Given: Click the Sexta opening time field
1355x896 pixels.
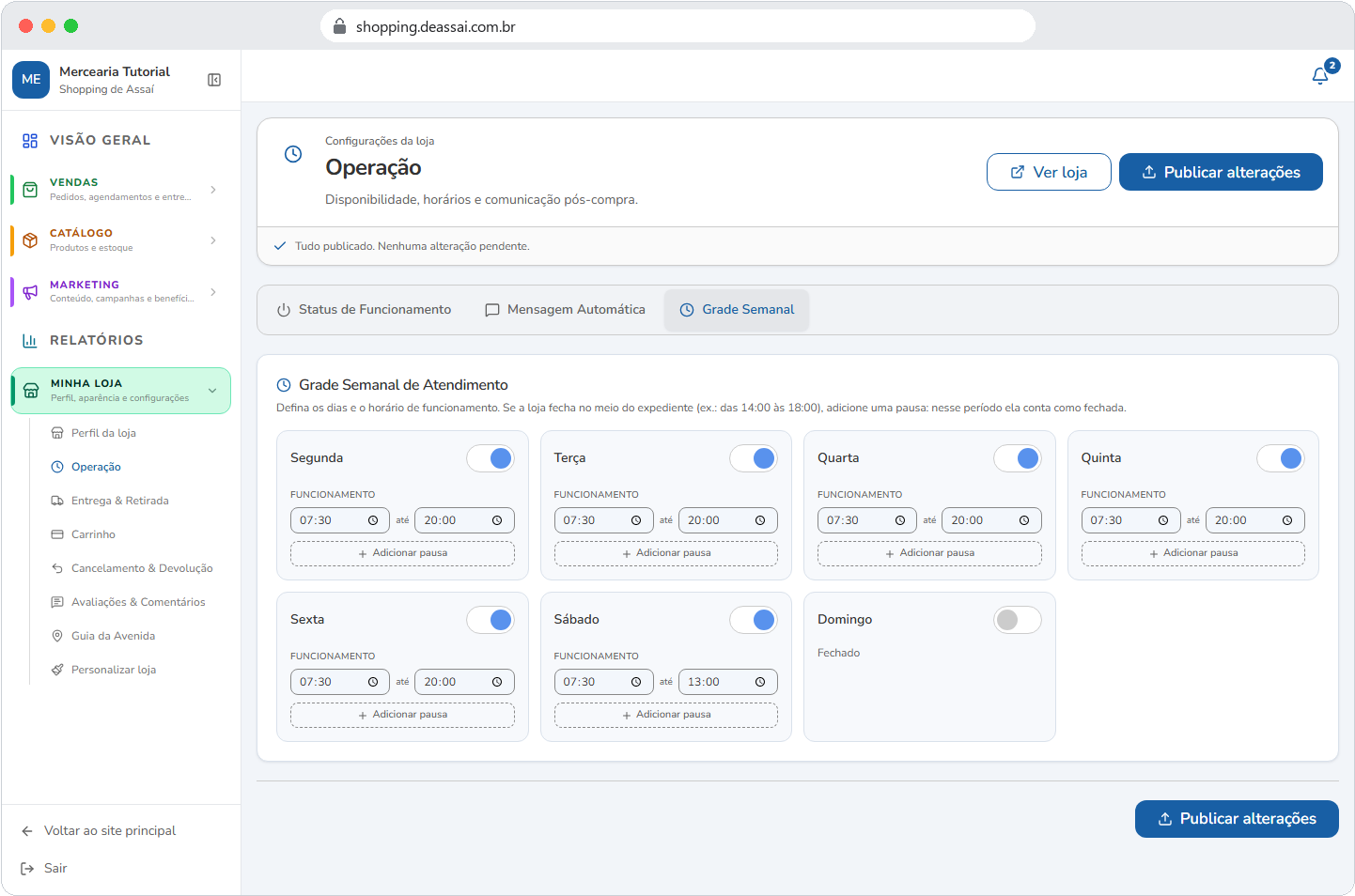Looking at the screenshot, I should pyautogui.click(x=340, y=682).
